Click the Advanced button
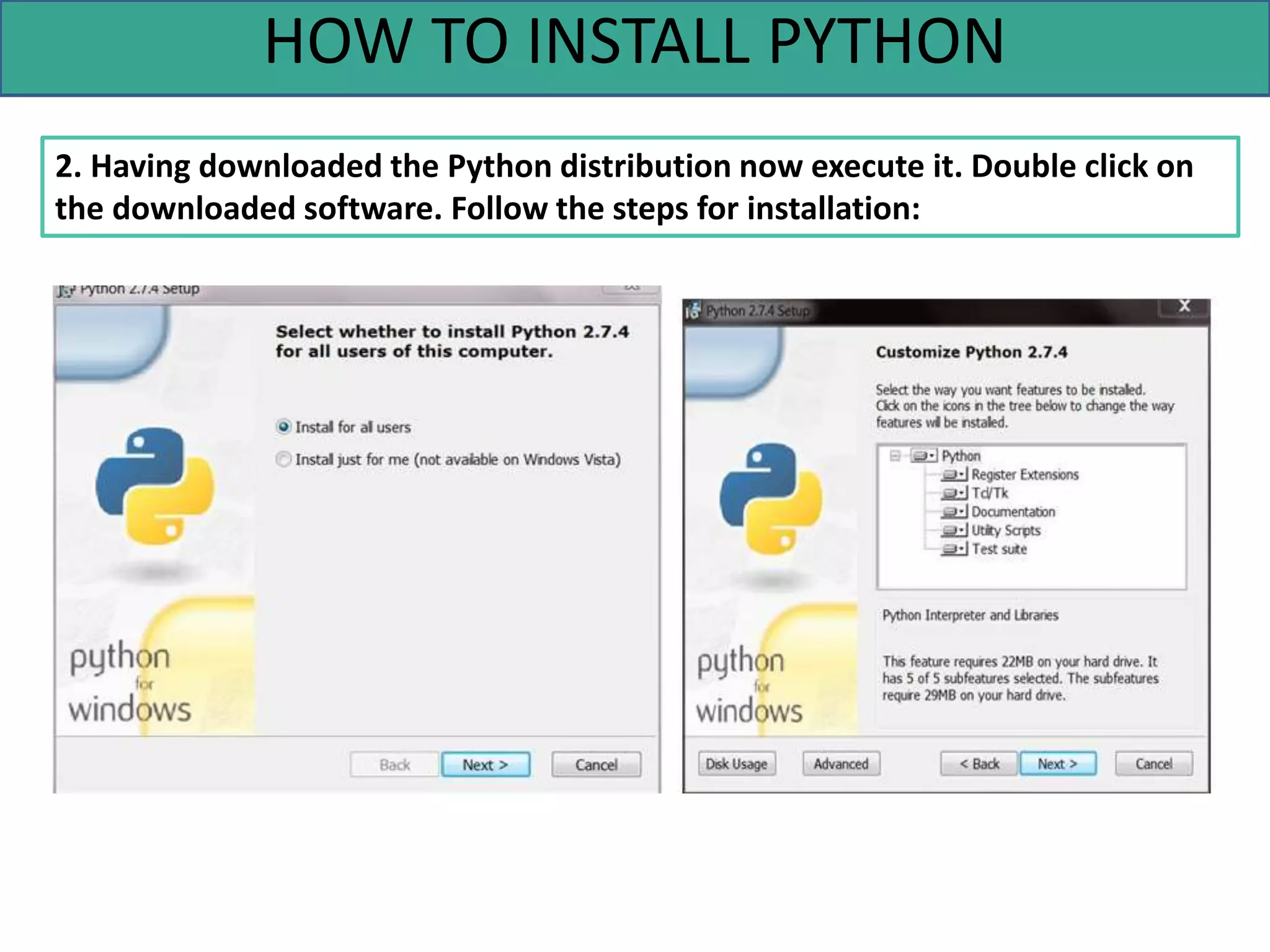1270x952 pixels. point(841,764)
